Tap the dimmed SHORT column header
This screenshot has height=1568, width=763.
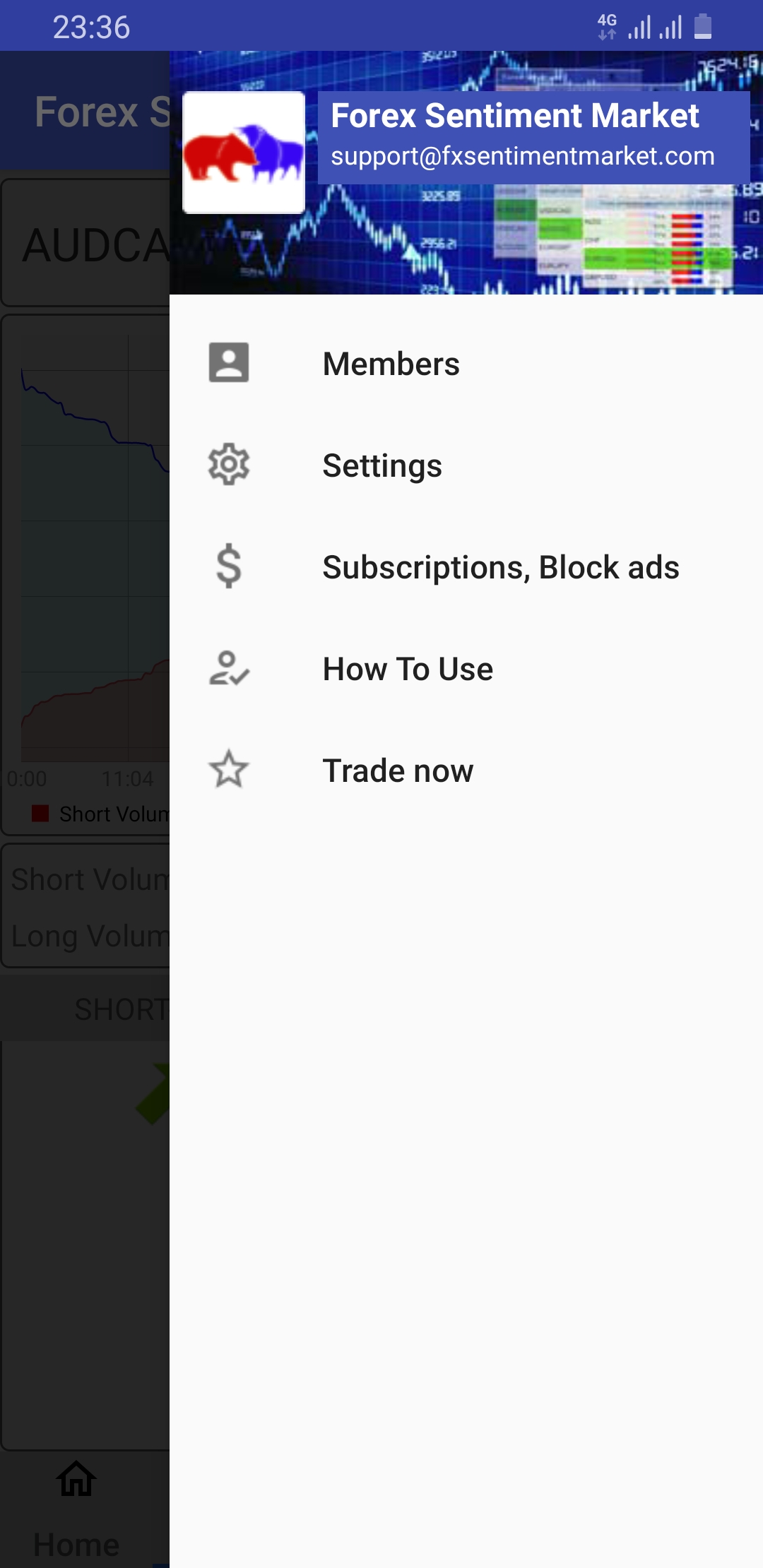point(120,1009)
